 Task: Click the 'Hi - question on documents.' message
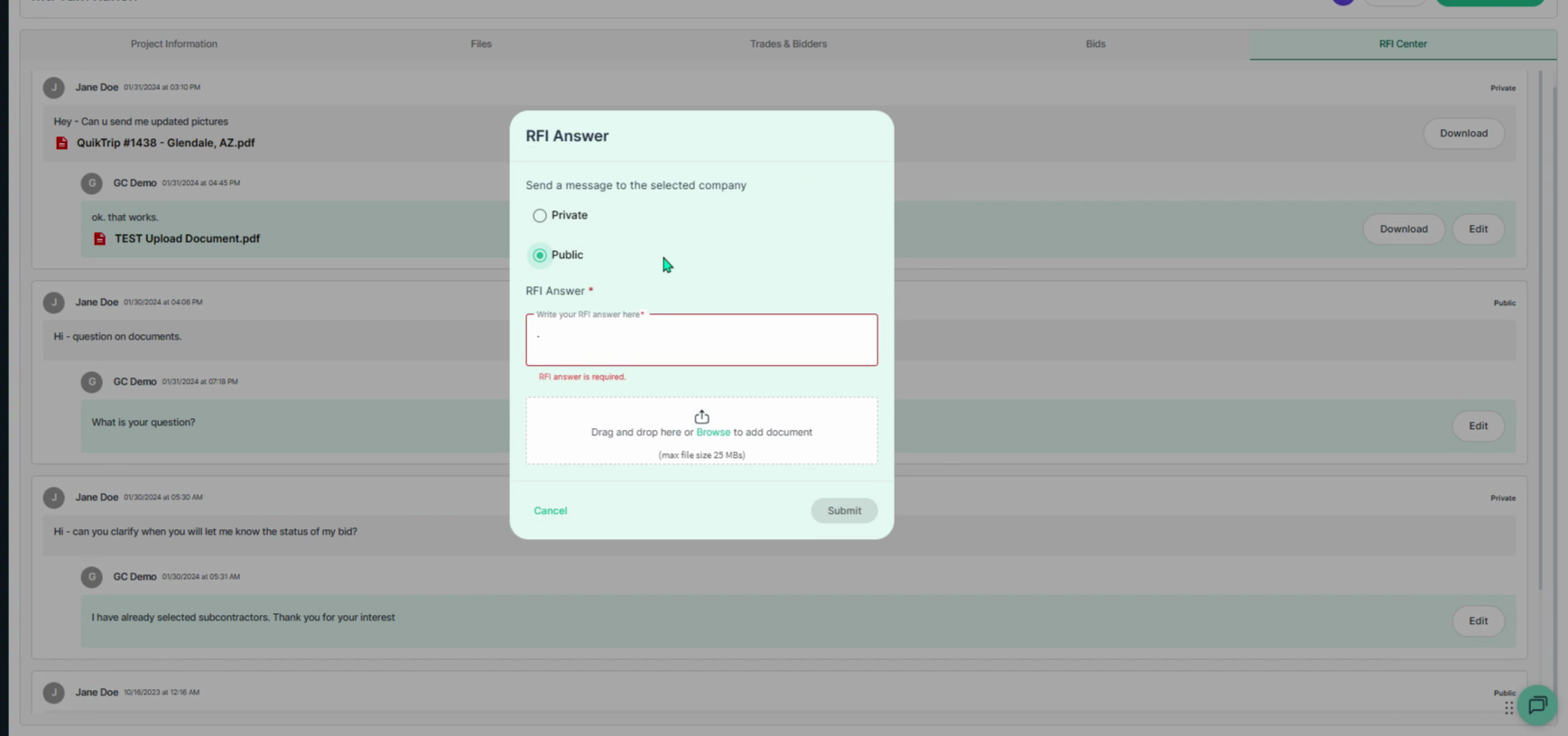point(117,337)
